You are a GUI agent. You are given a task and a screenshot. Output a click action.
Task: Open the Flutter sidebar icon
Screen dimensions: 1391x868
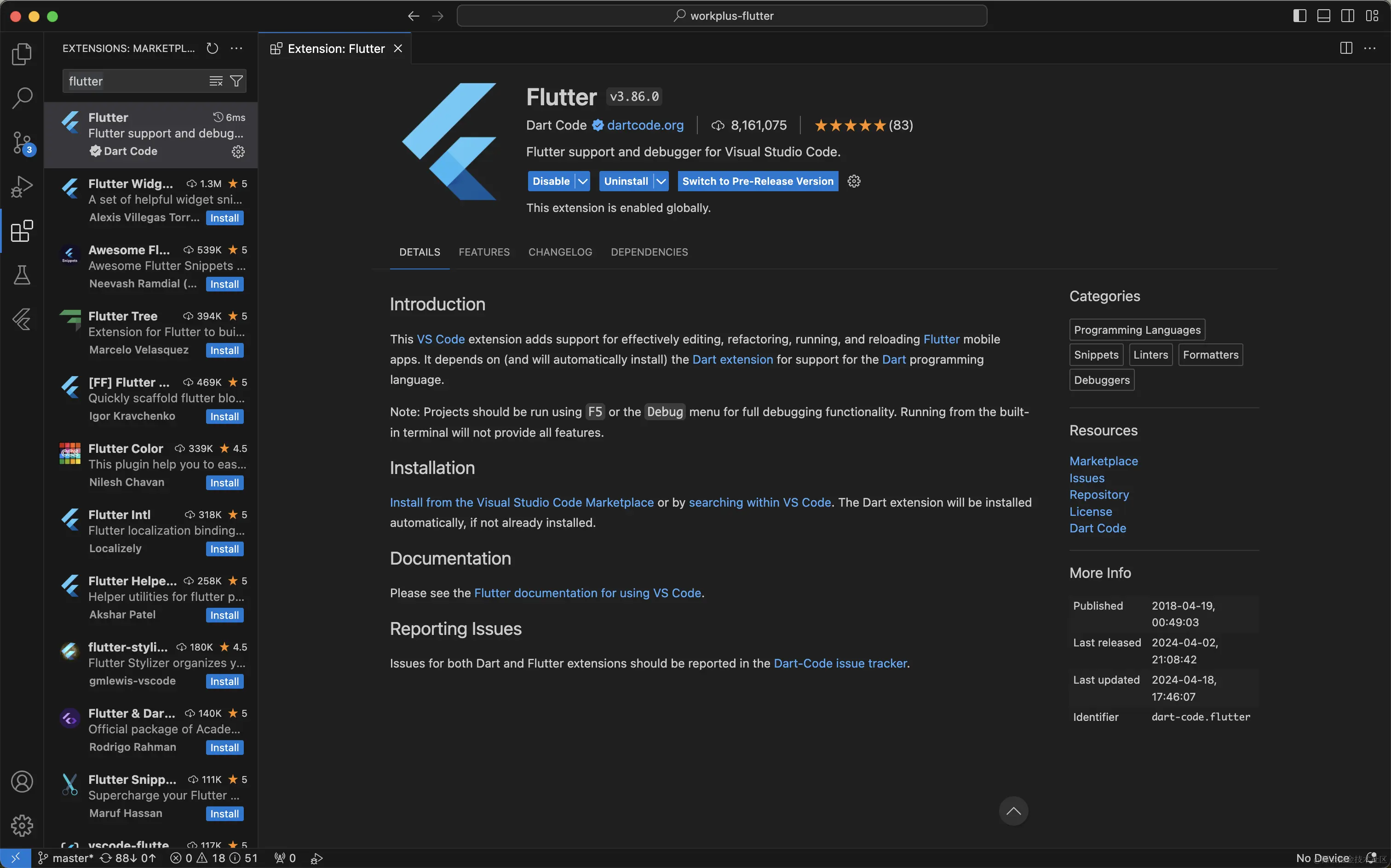[22, 319]
